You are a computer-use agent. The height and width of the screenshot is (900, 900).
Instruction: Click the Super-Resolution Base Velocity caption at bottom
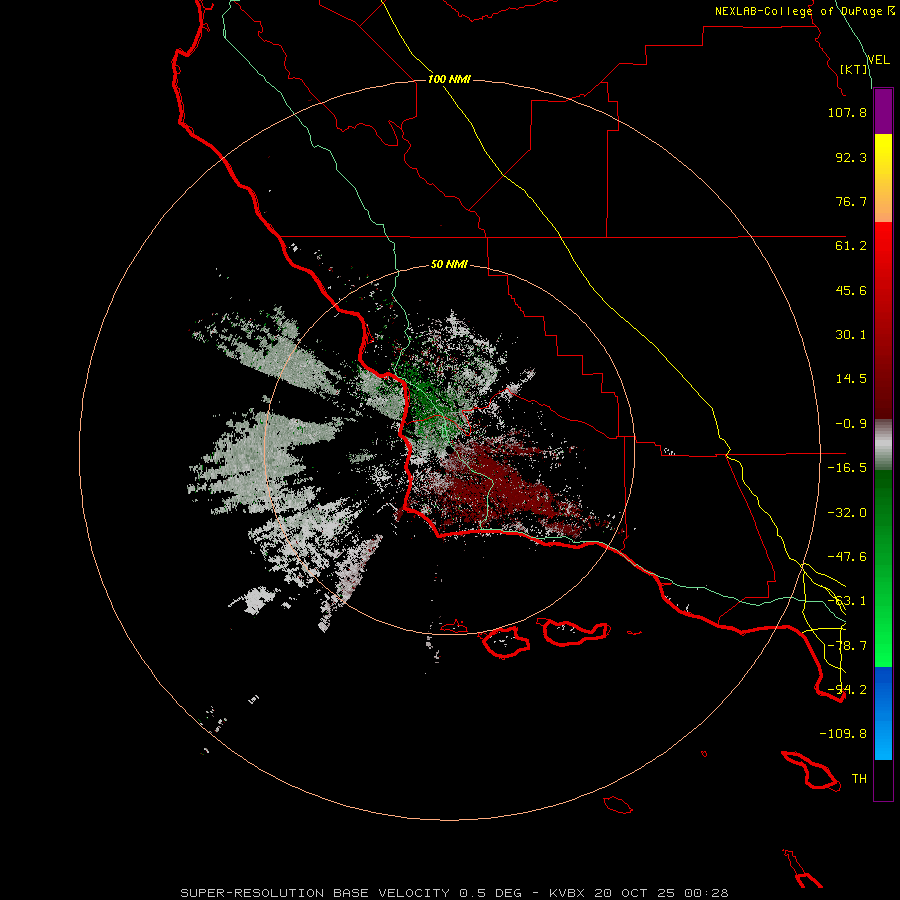[x=454, y=893]
